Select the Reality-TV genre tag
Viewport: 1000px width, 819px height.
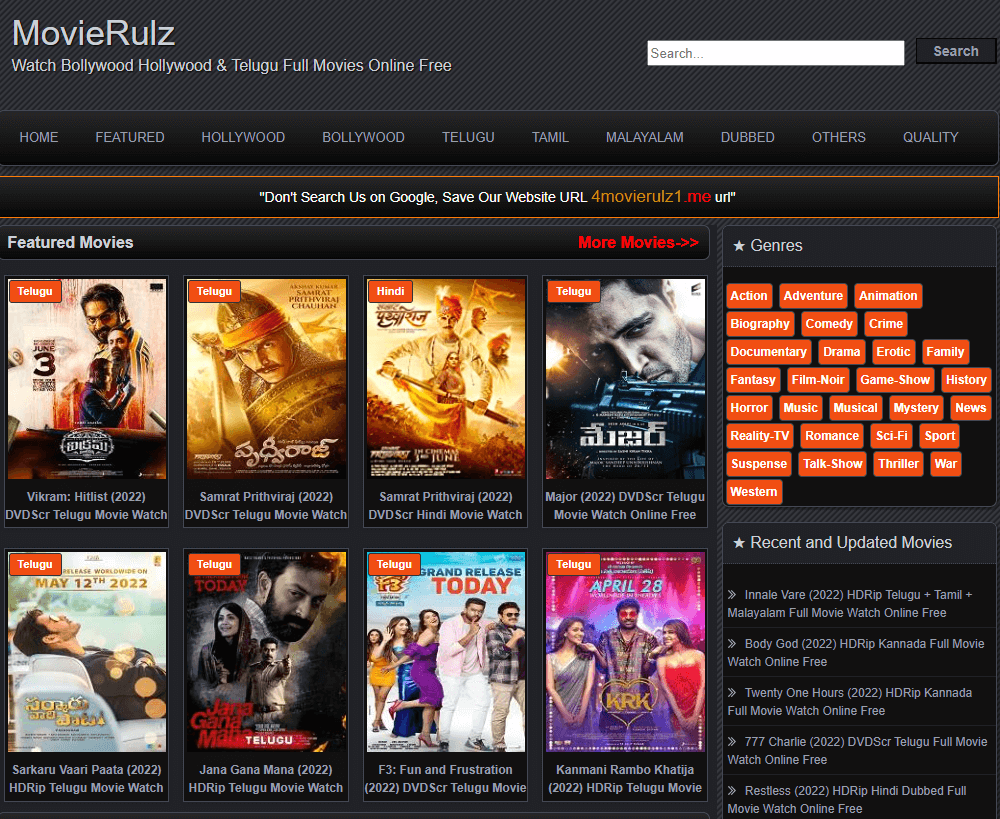[760, 436]
